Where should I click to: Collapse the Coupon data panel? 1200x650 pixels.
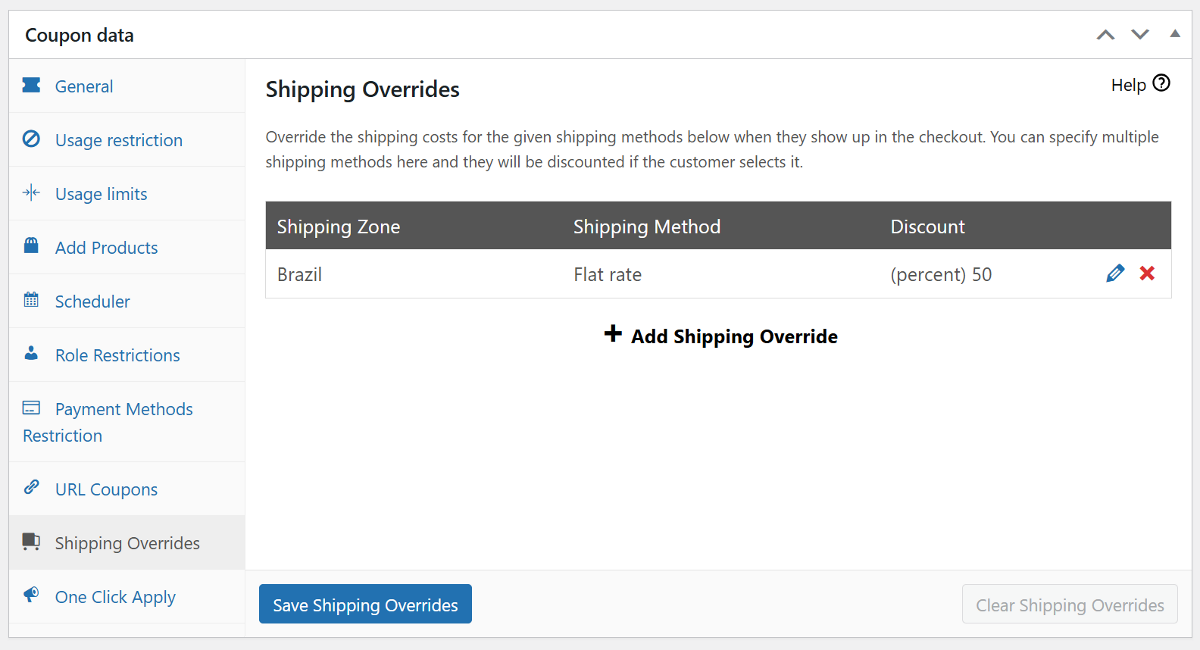point(1174,34)
